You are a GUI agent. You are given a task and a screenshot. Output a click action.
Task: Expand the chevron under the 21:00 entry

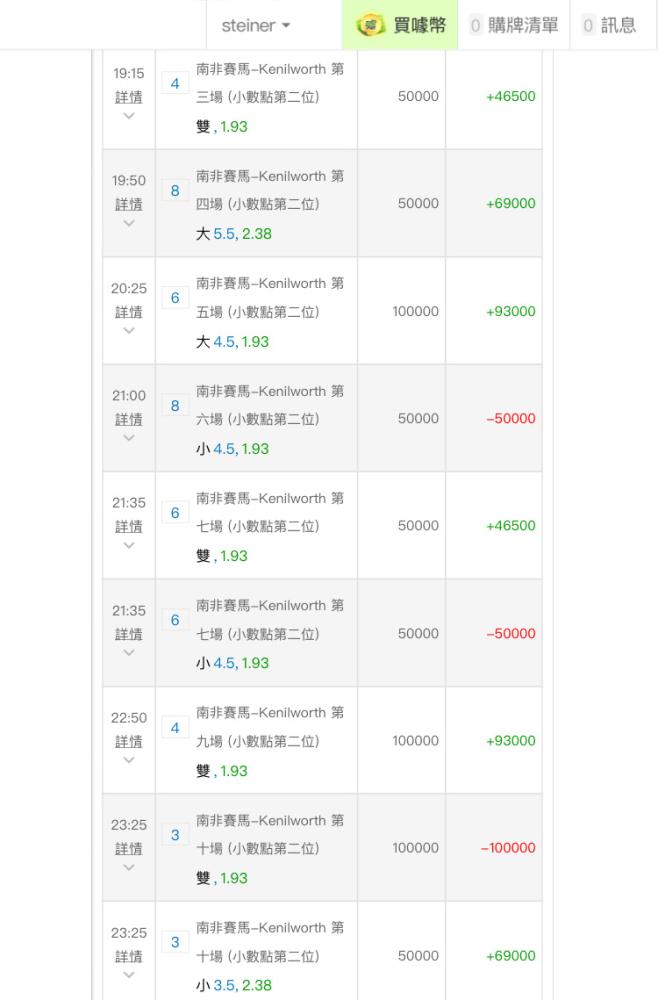(x=129, y=438)
